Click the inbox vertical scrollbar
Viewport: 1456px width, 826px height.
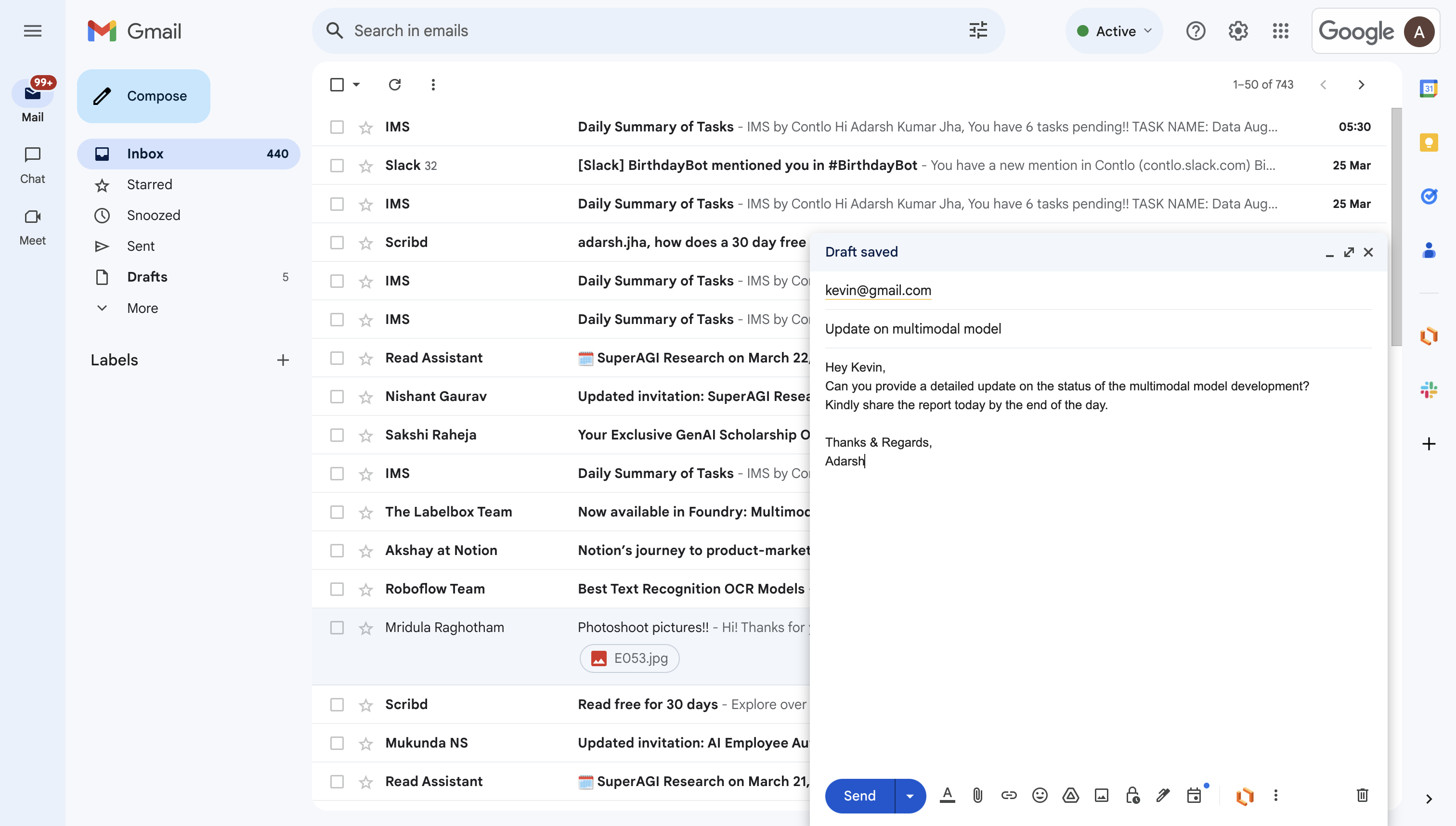click(x=1396, y=227)
